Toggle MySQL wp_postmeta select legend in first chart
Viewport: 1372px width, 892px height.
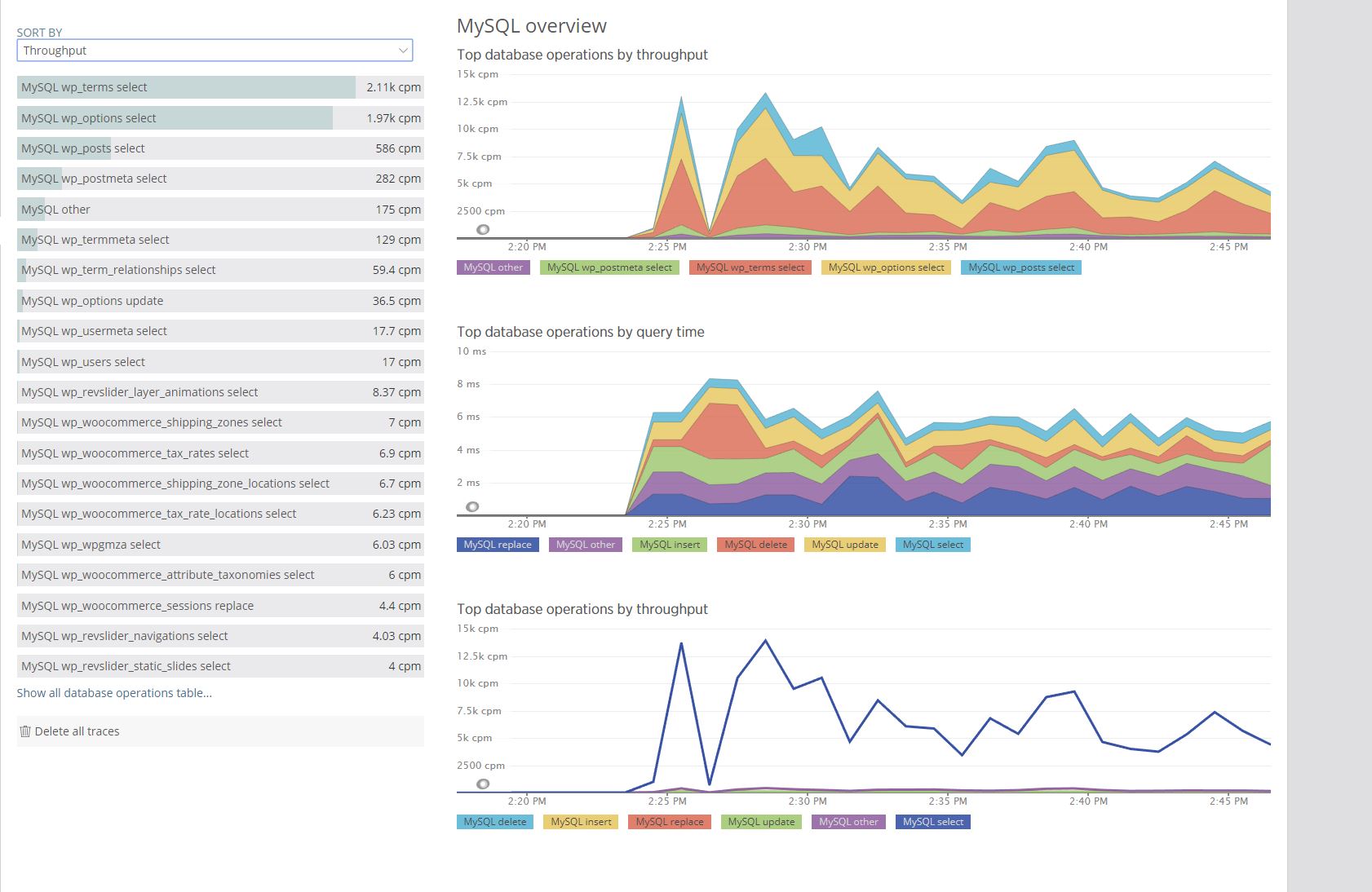click(609, 267)
